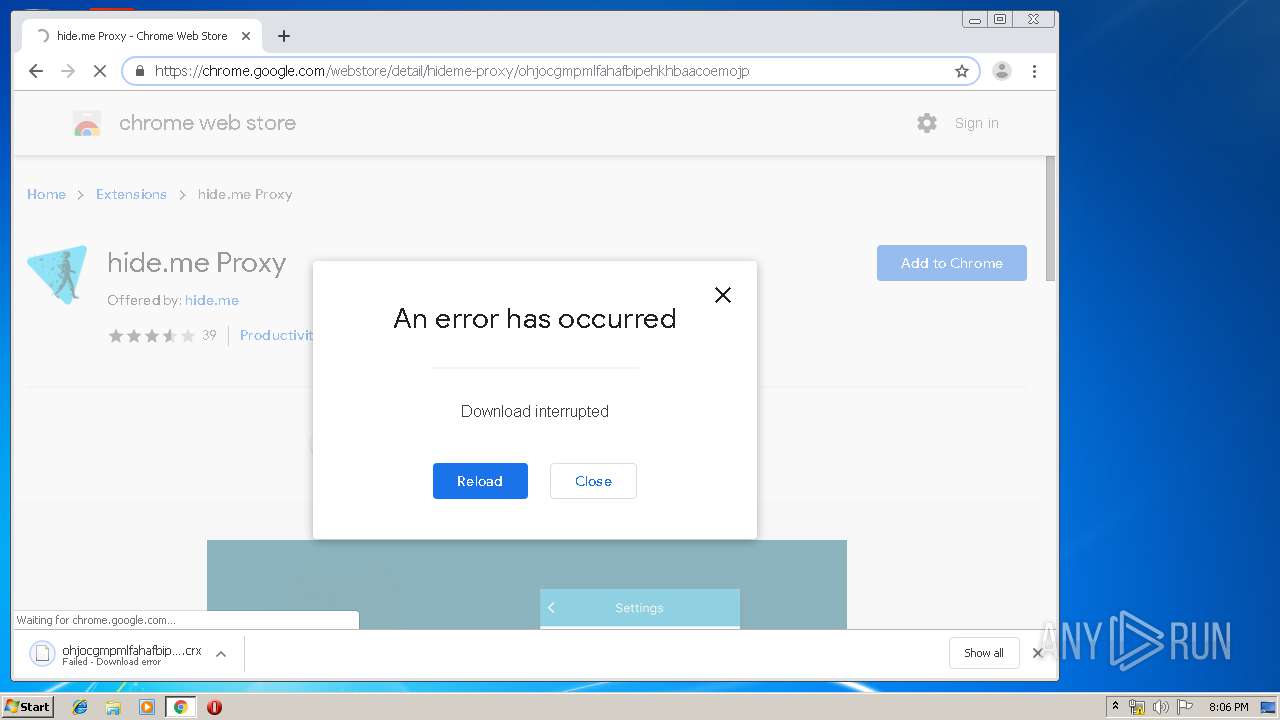This screenshot has height=720, width=1280.
Task: Stop loading the page
Action: pyautogui.click(x=99, y=71)
